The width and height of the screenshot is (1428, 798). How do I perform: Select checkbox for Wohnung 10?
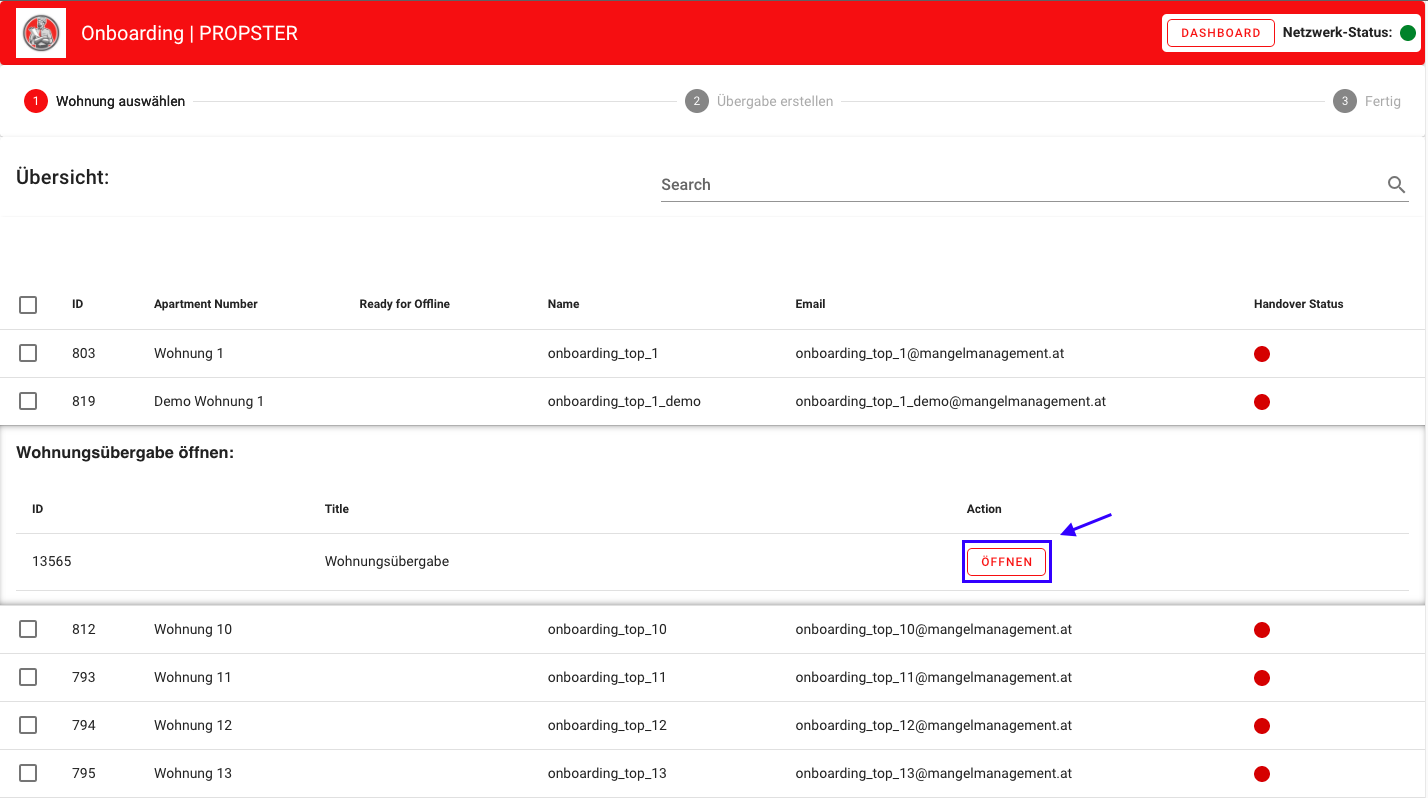(x=28, y=629)
